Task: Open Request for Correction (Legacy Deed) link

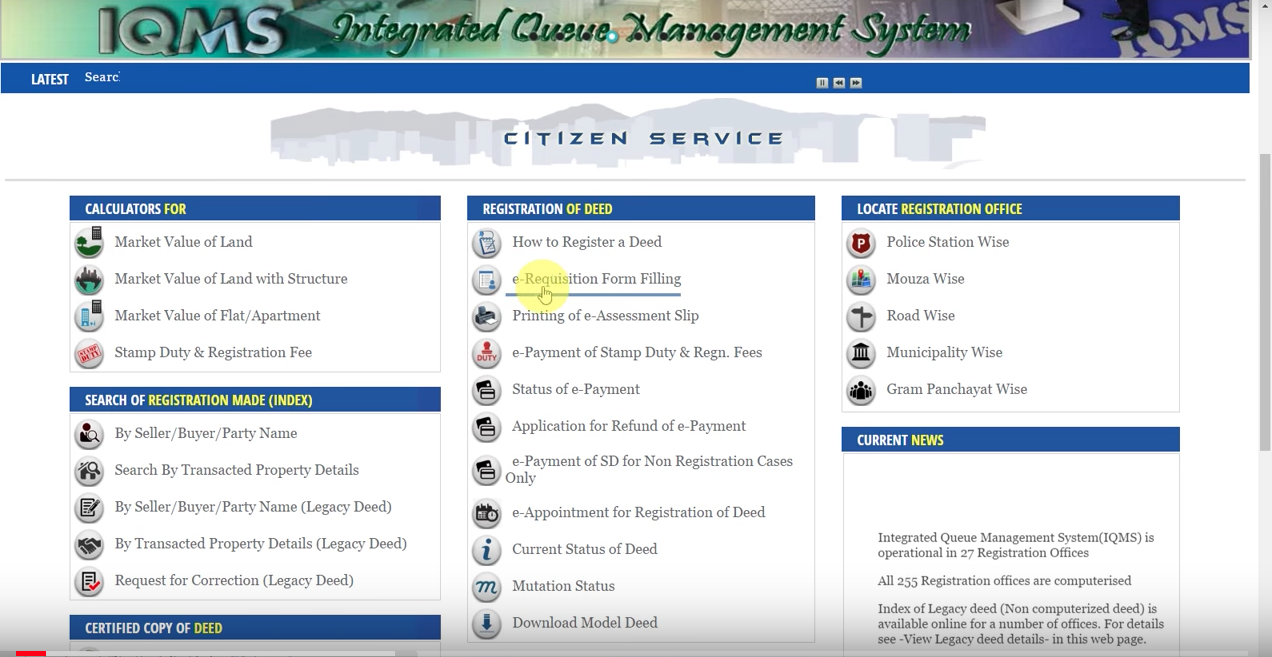Action: click(x=234, y=581)
